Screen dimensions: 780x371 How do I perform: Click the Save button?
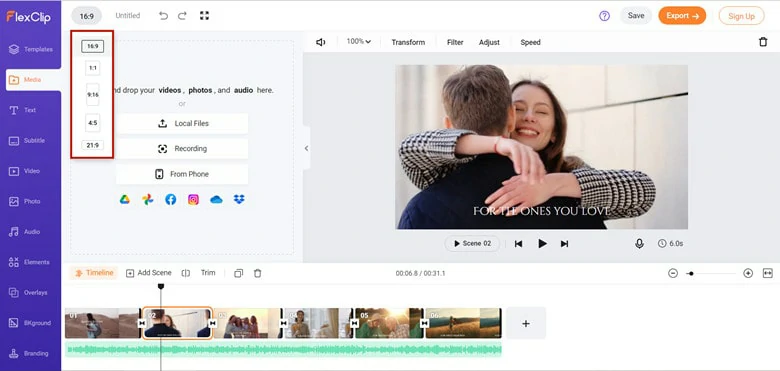[636, 16]
